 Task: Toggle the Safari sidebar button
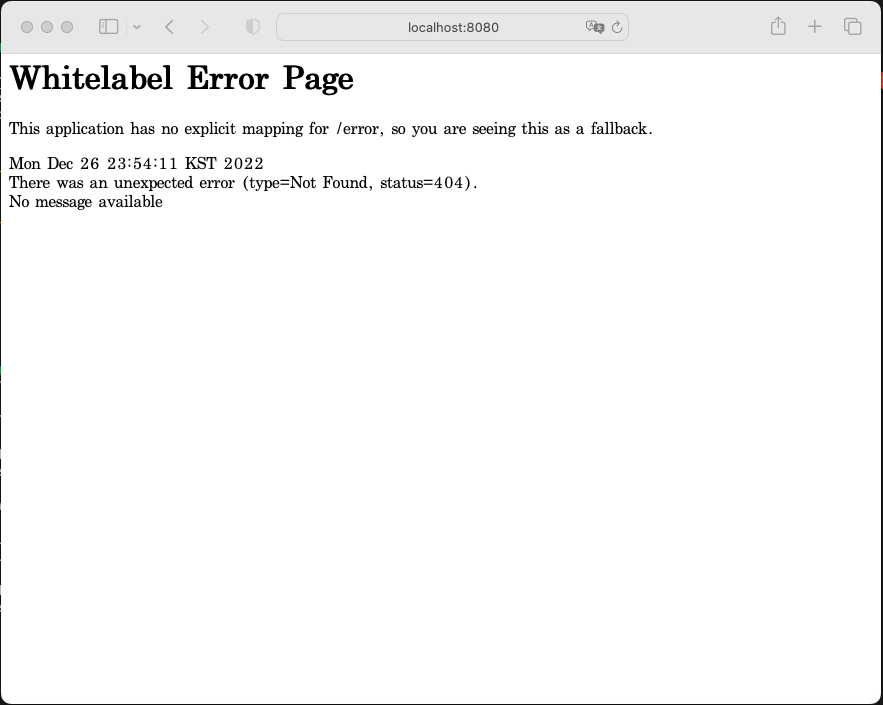pos(108,26)
